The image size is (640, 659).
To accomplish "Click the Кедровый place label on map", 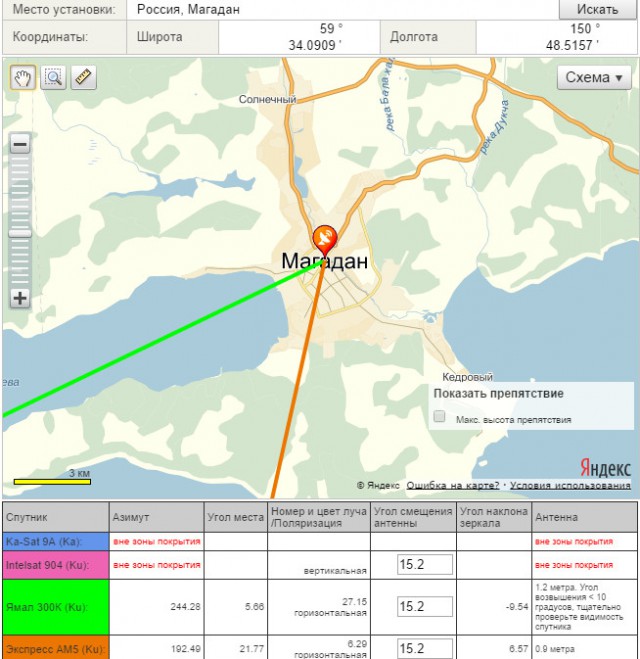I will [x=467, y=377].
